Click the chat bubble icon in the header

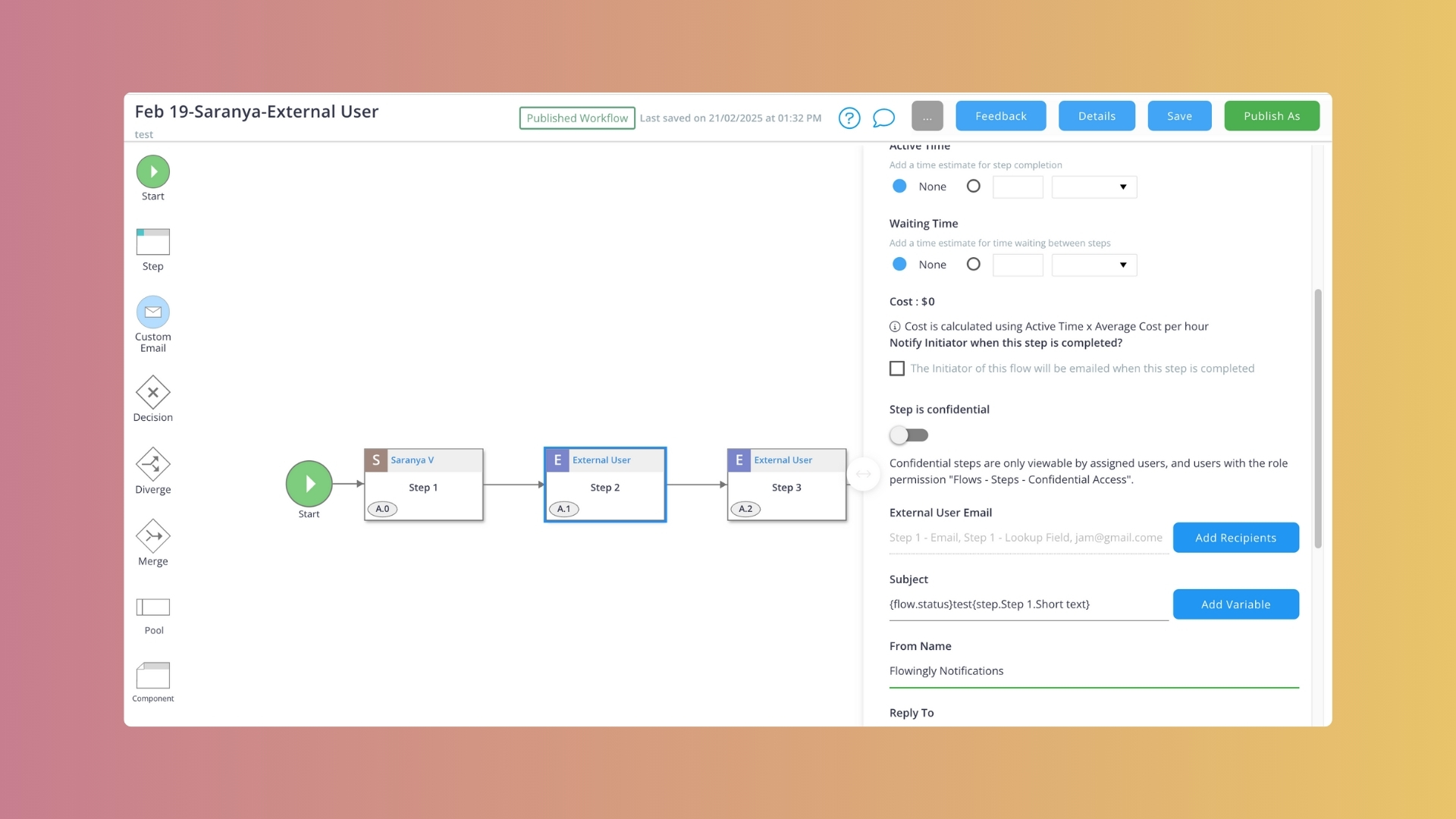[884, 118]
